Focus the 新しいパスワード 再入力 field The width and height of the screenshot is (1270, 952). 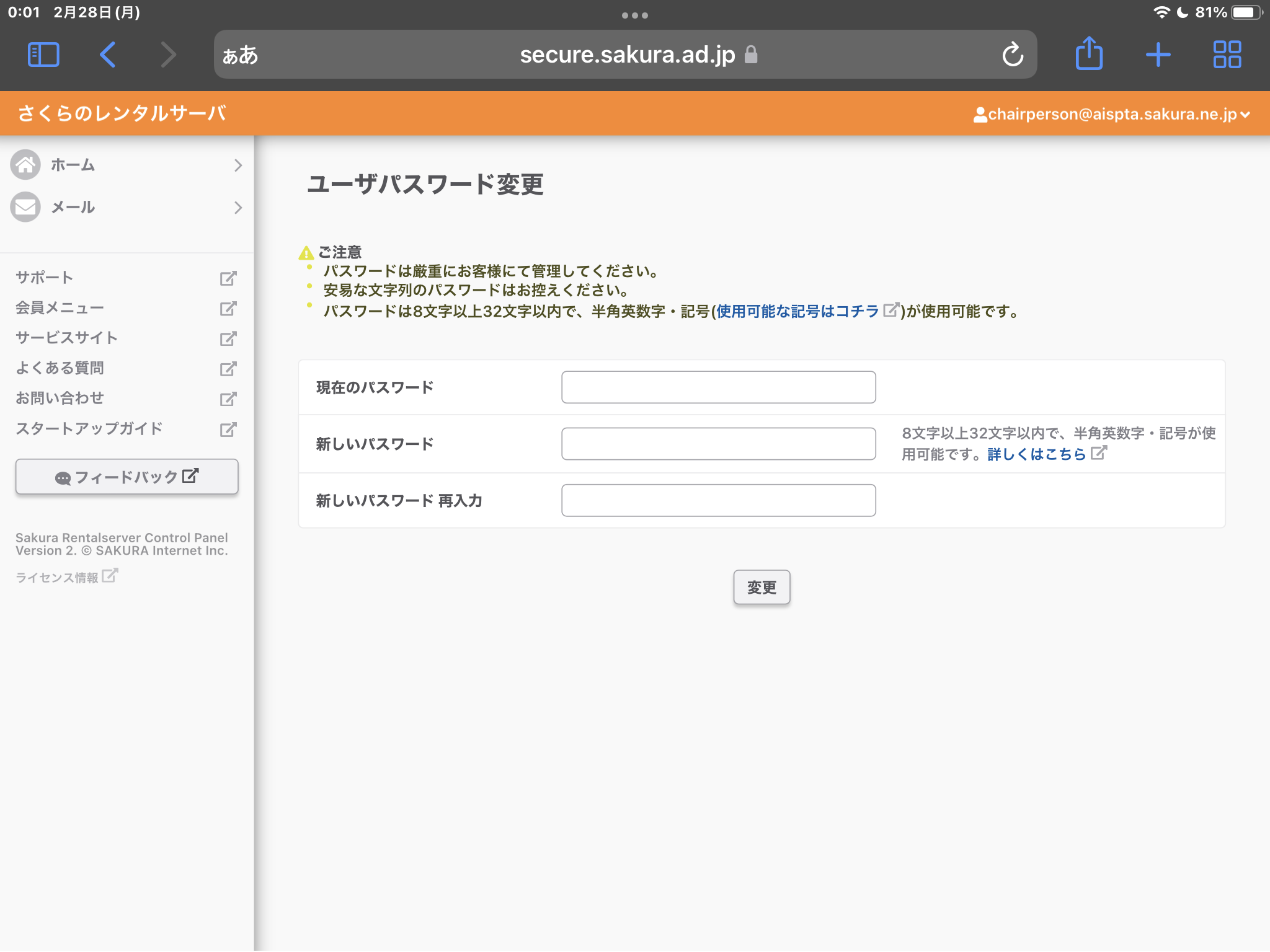[718, 500]
